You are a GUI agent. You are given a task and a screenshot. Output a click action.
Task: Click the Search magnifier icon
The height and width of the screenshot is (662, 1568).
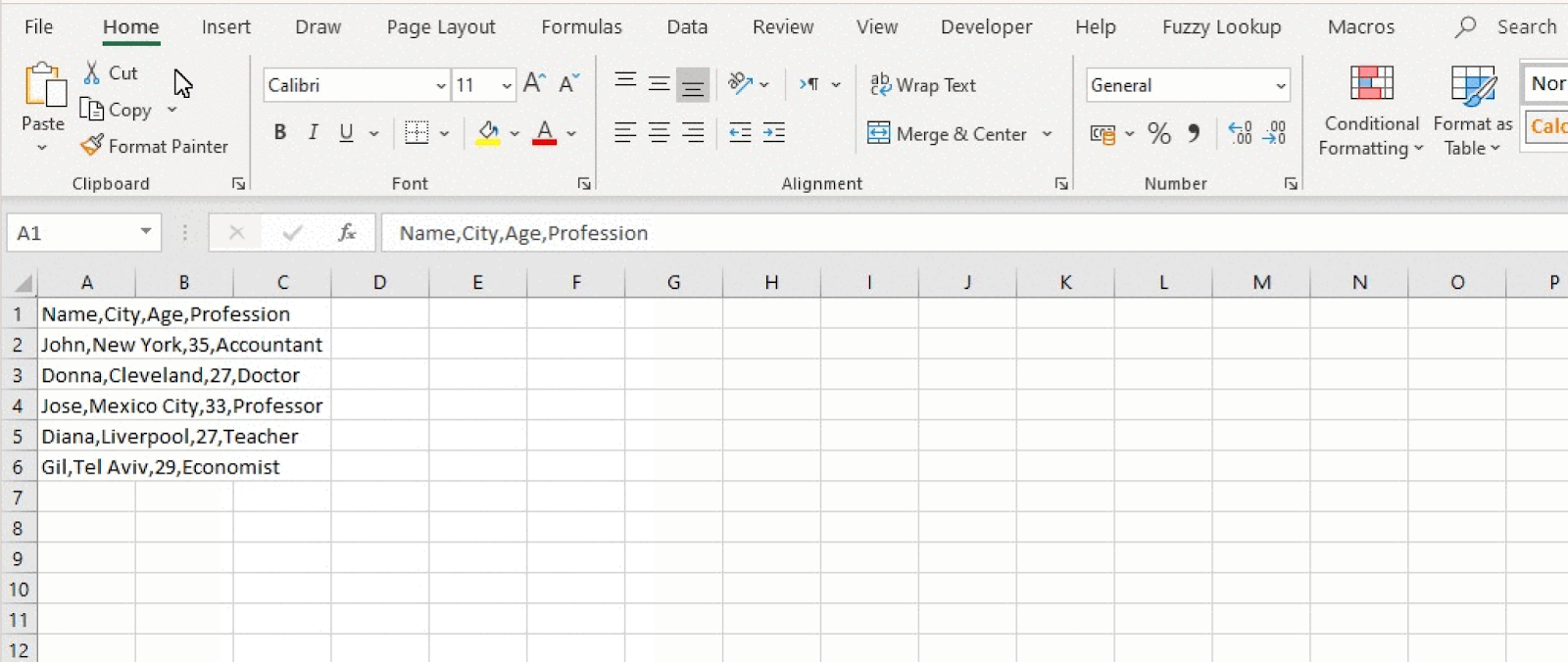click(1465, 27)
